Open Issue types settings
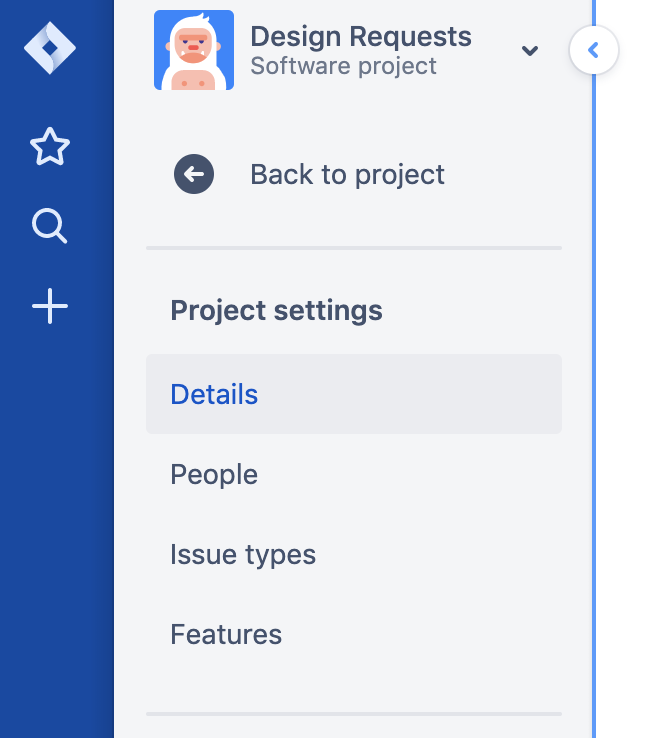Viewport: 652px width, 738px height. pos(354,554)
